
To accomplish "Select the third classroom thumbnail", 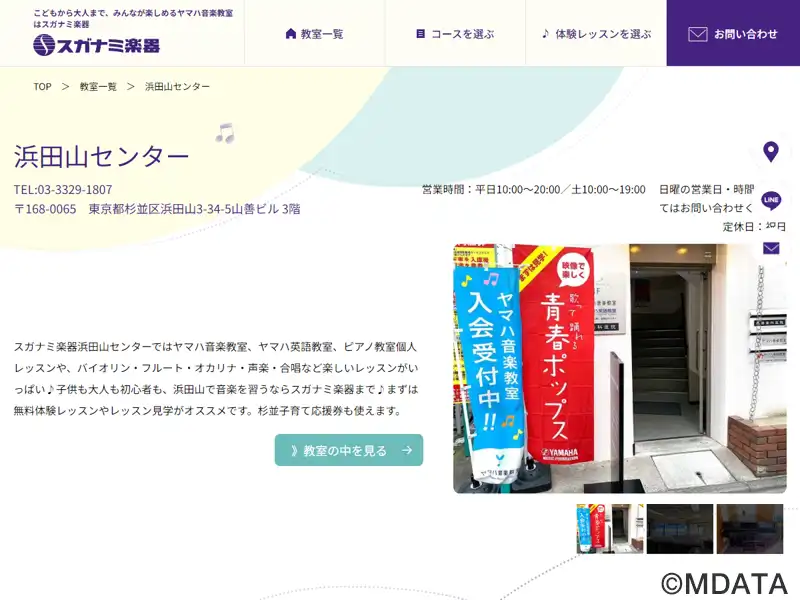I will pyautogui.click(x=749, y=529).
